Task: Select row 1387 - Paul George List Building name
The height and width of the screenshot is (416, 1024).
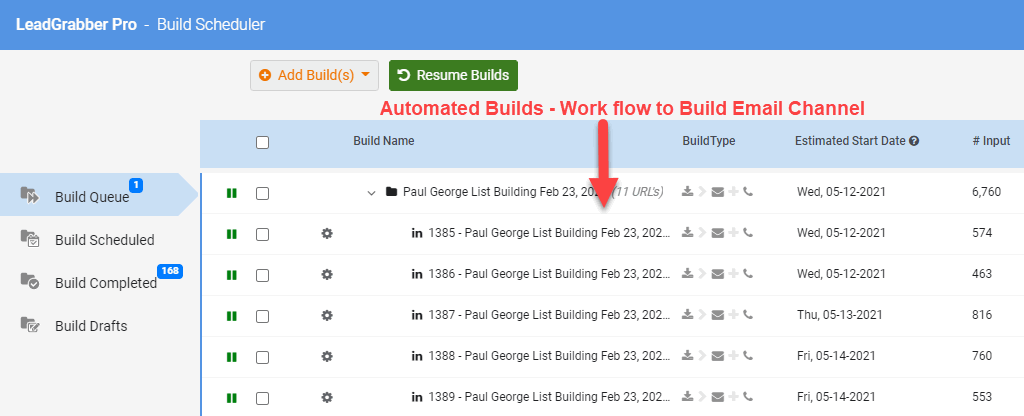Action: pos(550,315)
